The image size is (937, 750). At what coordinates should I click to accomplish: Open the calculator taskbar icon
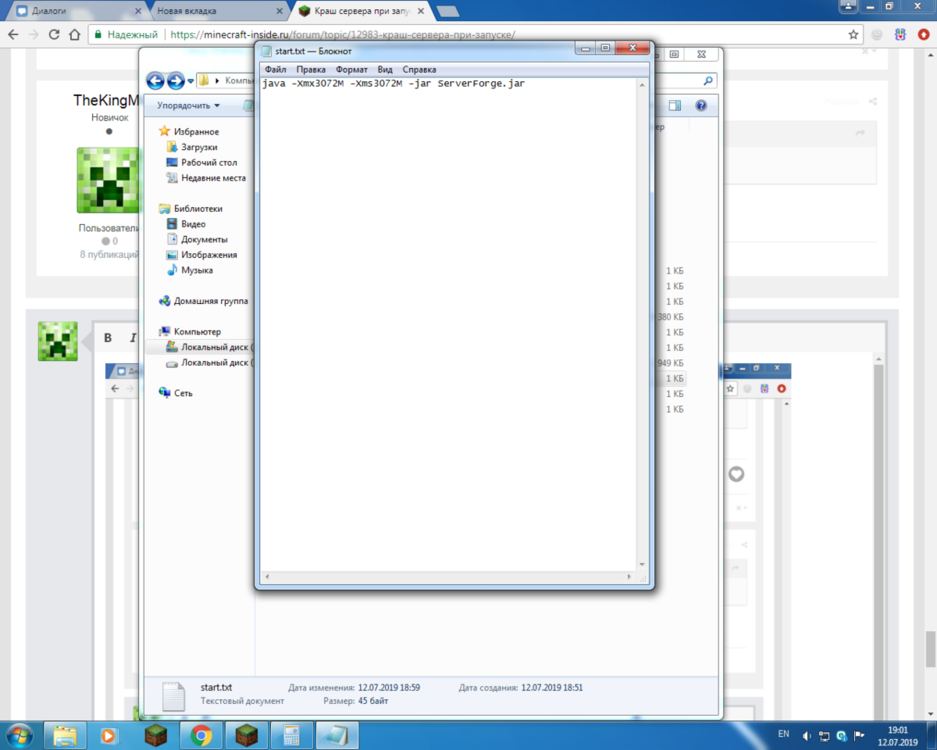(291, 736)
